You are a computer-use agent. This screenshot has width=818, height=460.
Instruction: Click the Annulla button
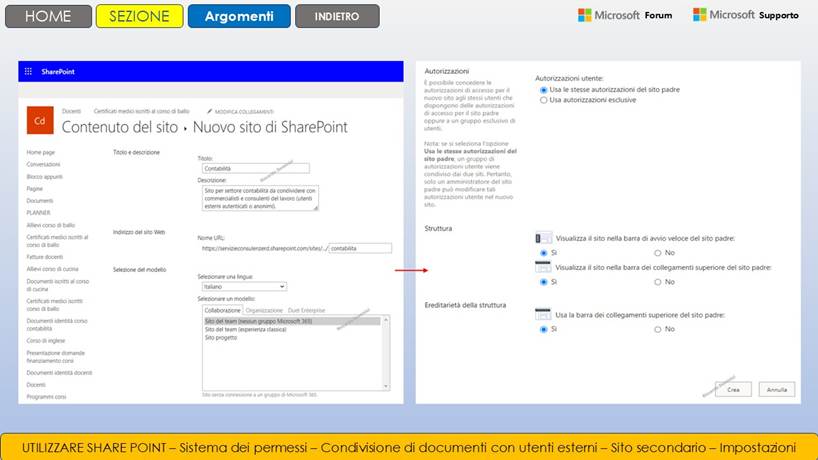[777, 390]
